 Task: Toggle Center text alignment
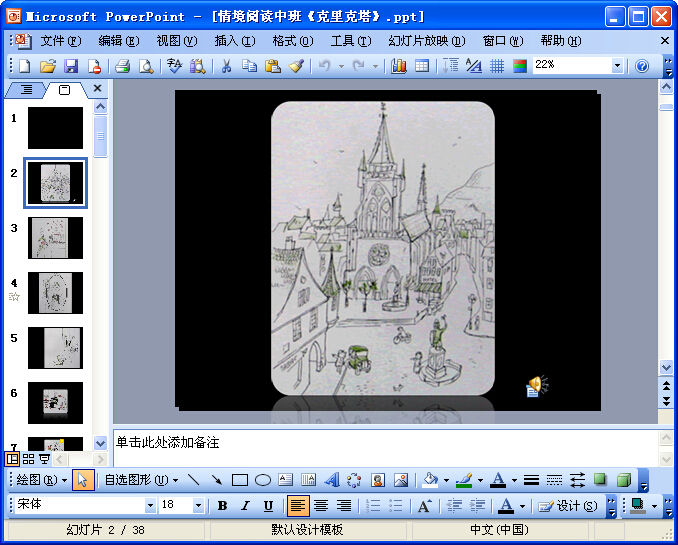(x=321, y=505)
